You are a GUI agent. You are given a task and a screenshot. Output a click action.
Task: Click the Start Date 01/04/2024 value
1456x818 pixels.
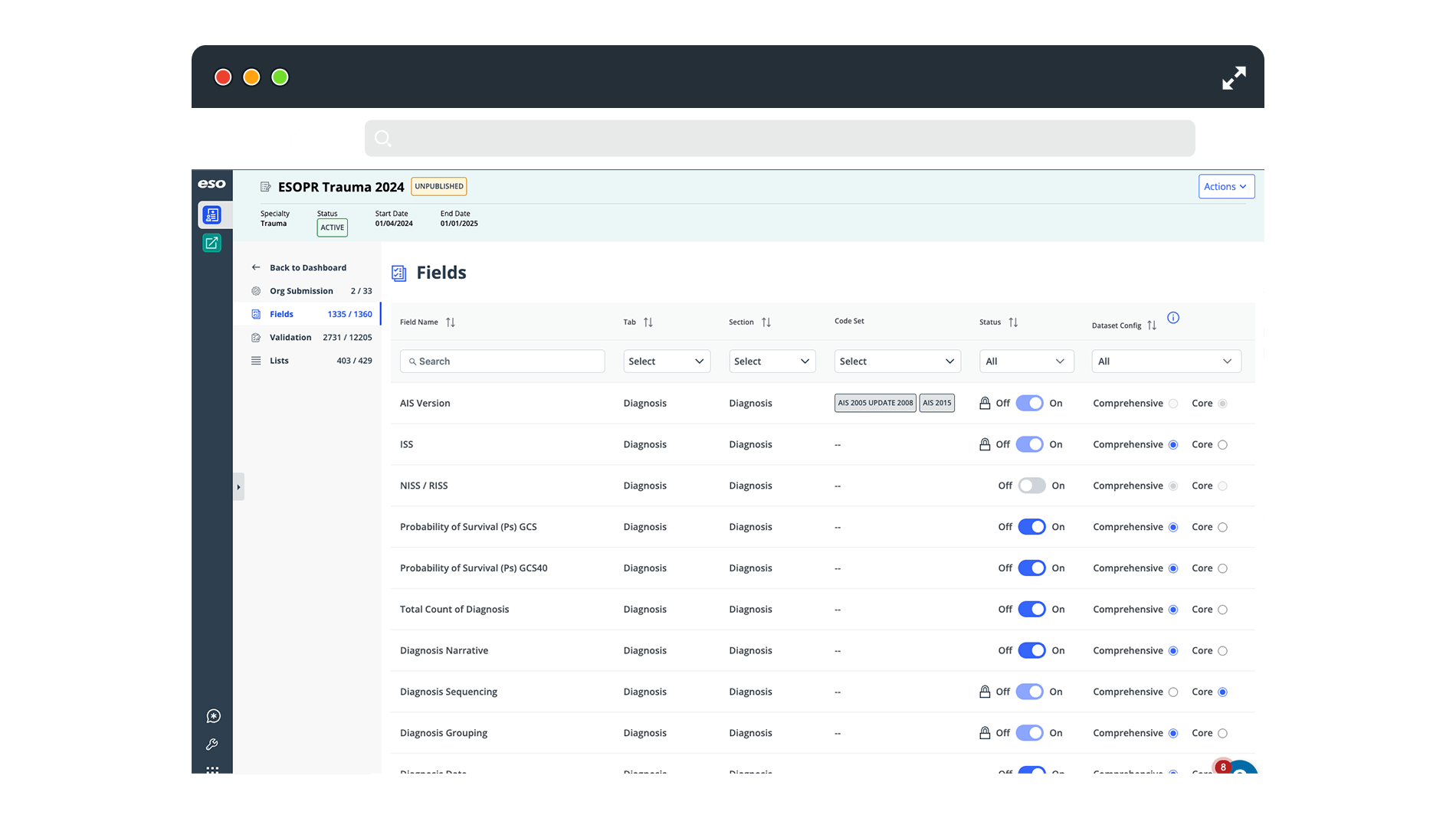click(394, 224)
